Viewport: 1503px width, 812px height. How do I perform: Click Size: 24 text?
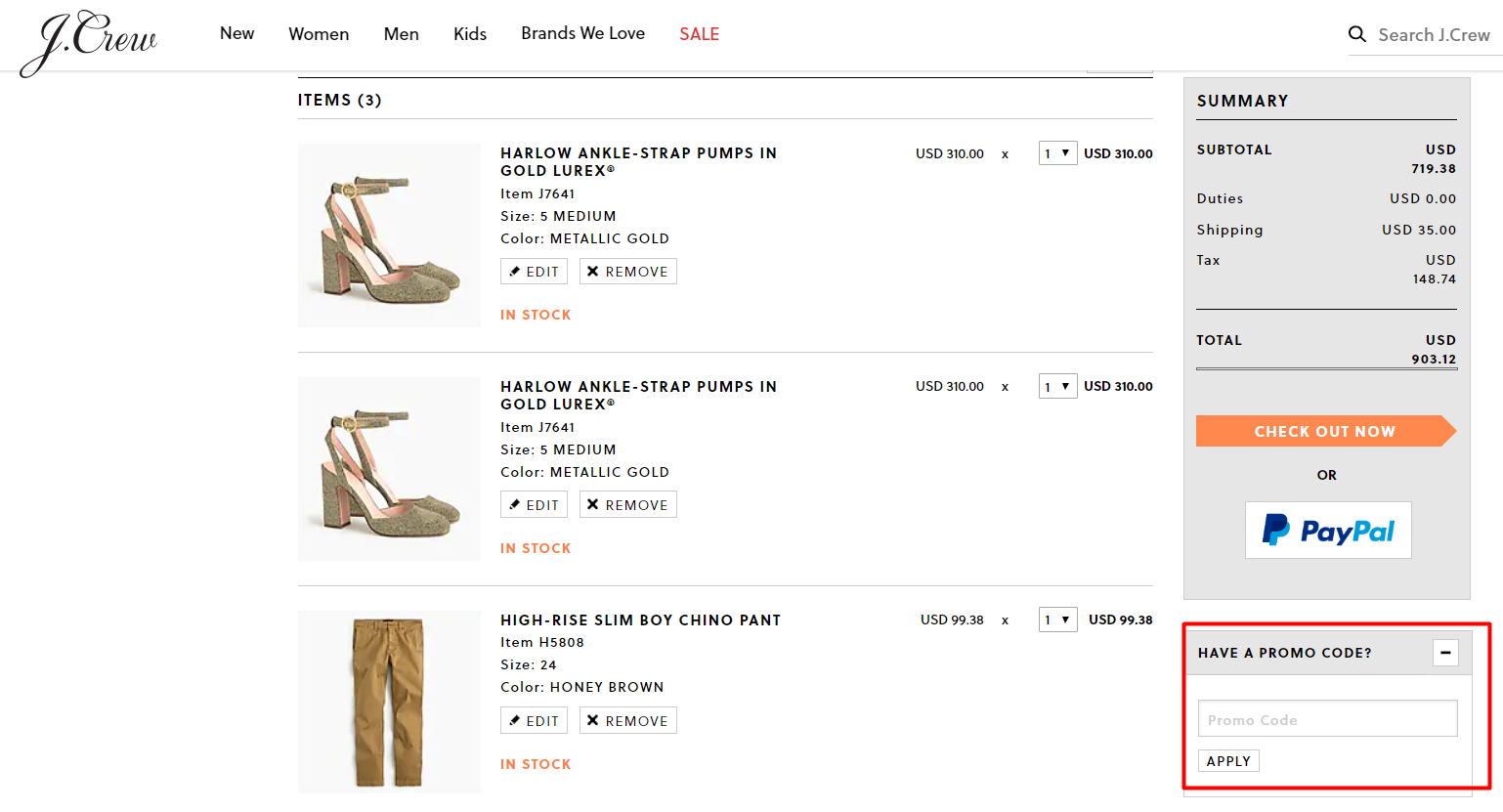[x=529, y=664]
